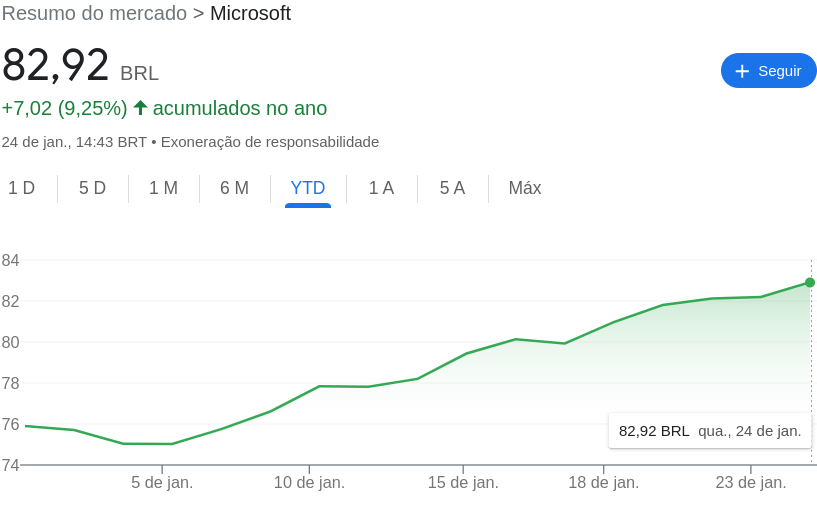The width and height of the screenshot is (817, 505).
Task: Click the 5 de jan. axis marker
Action: point(162,482)
